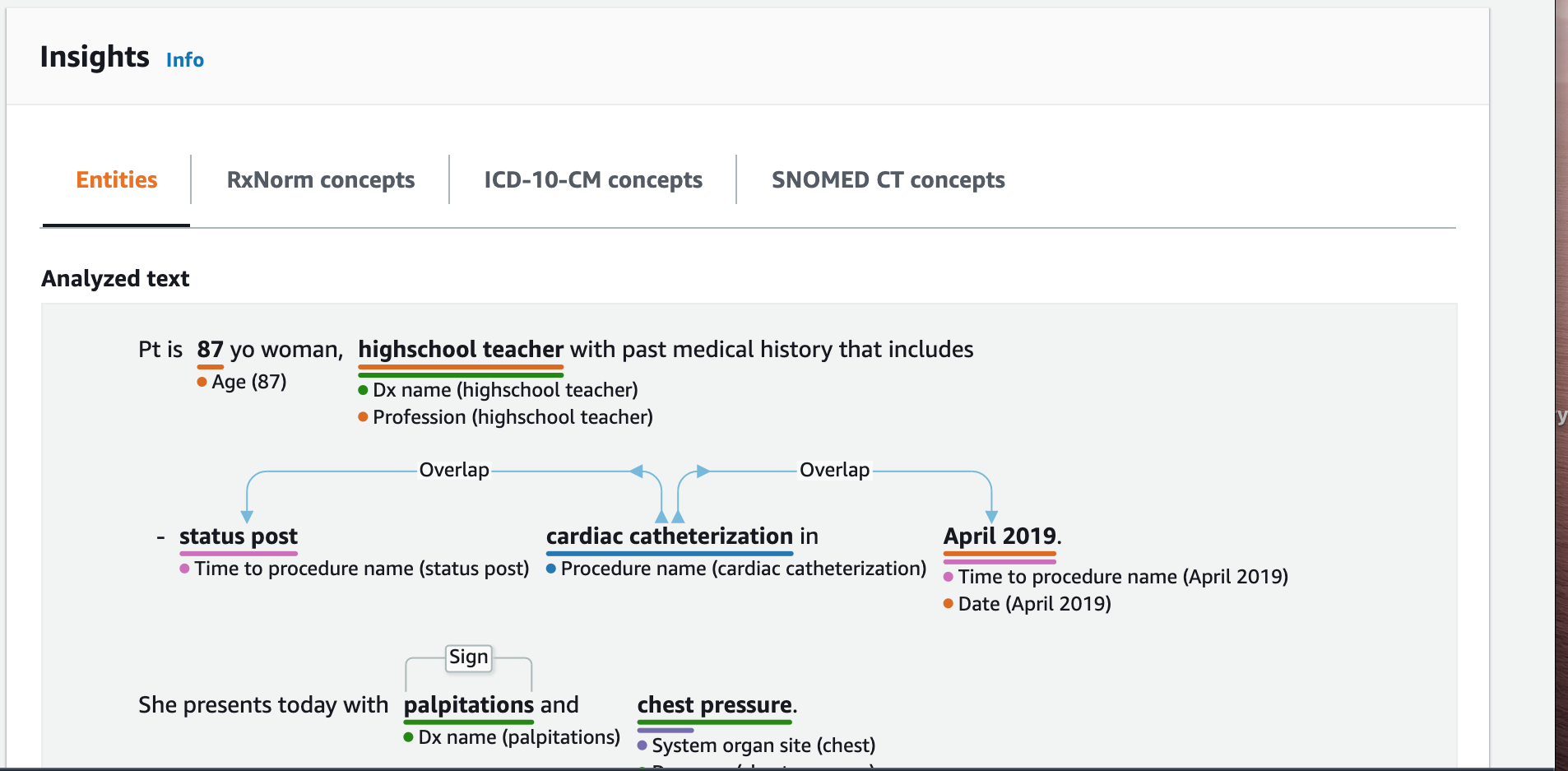
Task: Click the Sign relationship label box
Action: coord(468,657)
